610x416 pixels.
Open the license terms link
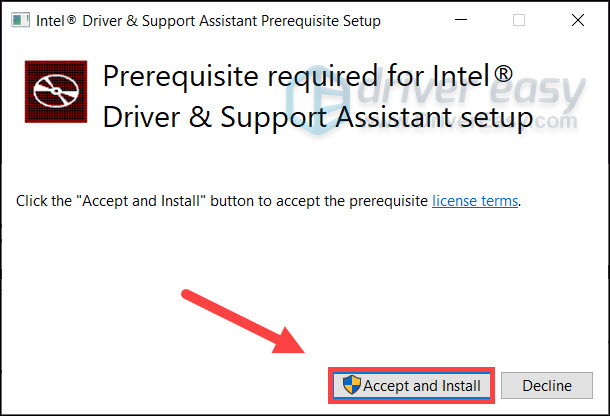point(475,201)
